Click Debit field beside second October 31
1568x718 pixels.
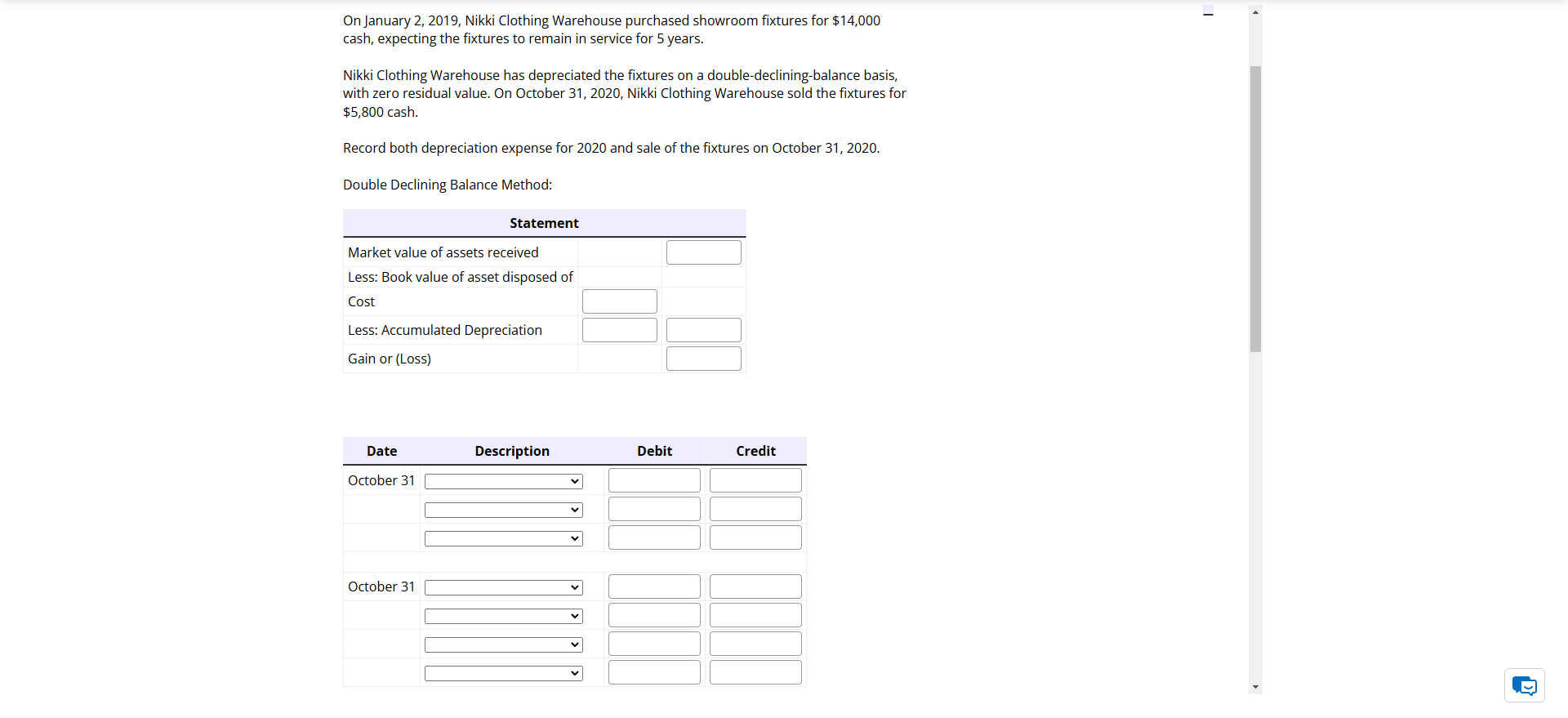(654, 586)
